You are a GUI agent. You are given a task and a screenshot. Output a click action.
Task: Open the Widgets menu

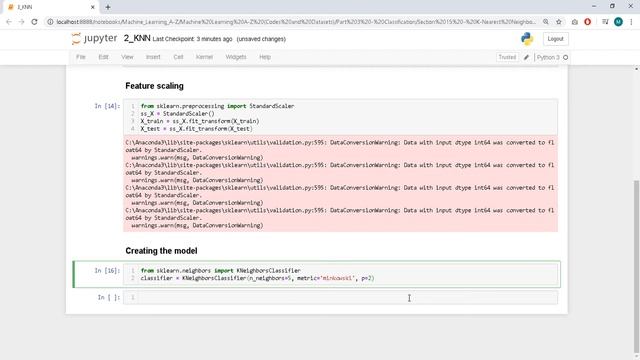[x=236, y=57]
